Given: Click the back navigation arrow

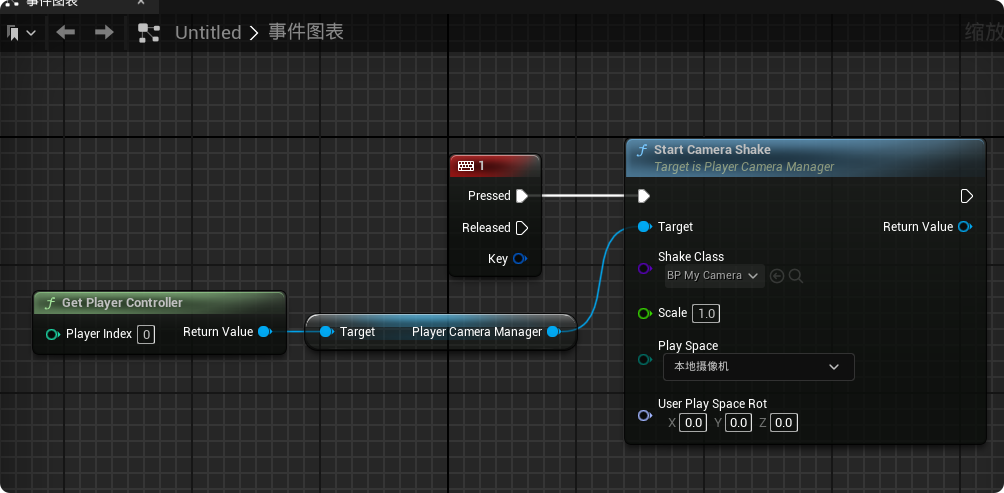Looking at the screenshot, I should pos(66,33).
